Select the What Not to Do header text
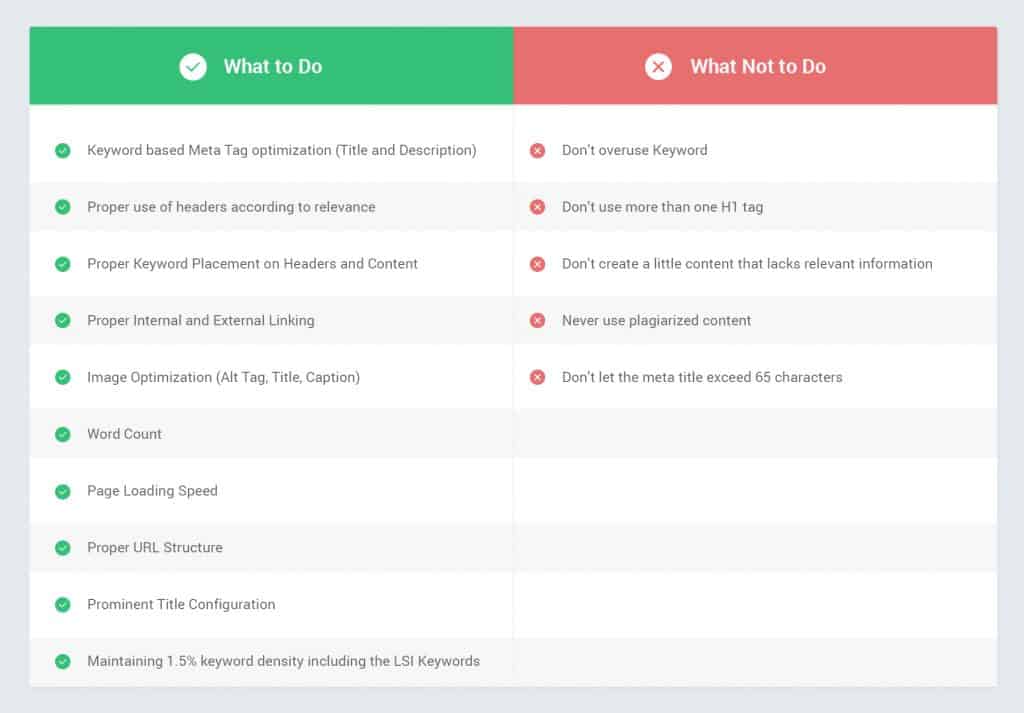This screenshot has width=1024, height=713. (x=757, y=67)
